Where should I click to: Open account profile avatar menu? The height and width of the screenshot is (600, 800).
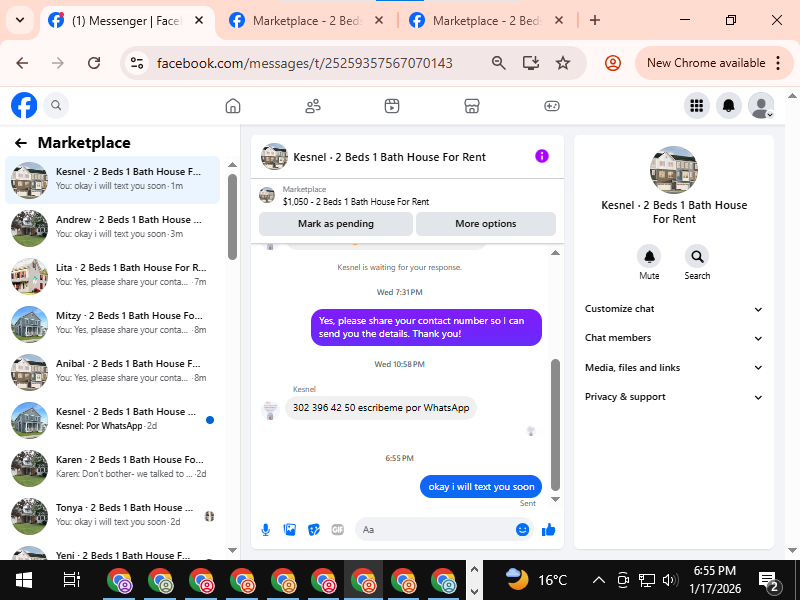tap(761, 106)
